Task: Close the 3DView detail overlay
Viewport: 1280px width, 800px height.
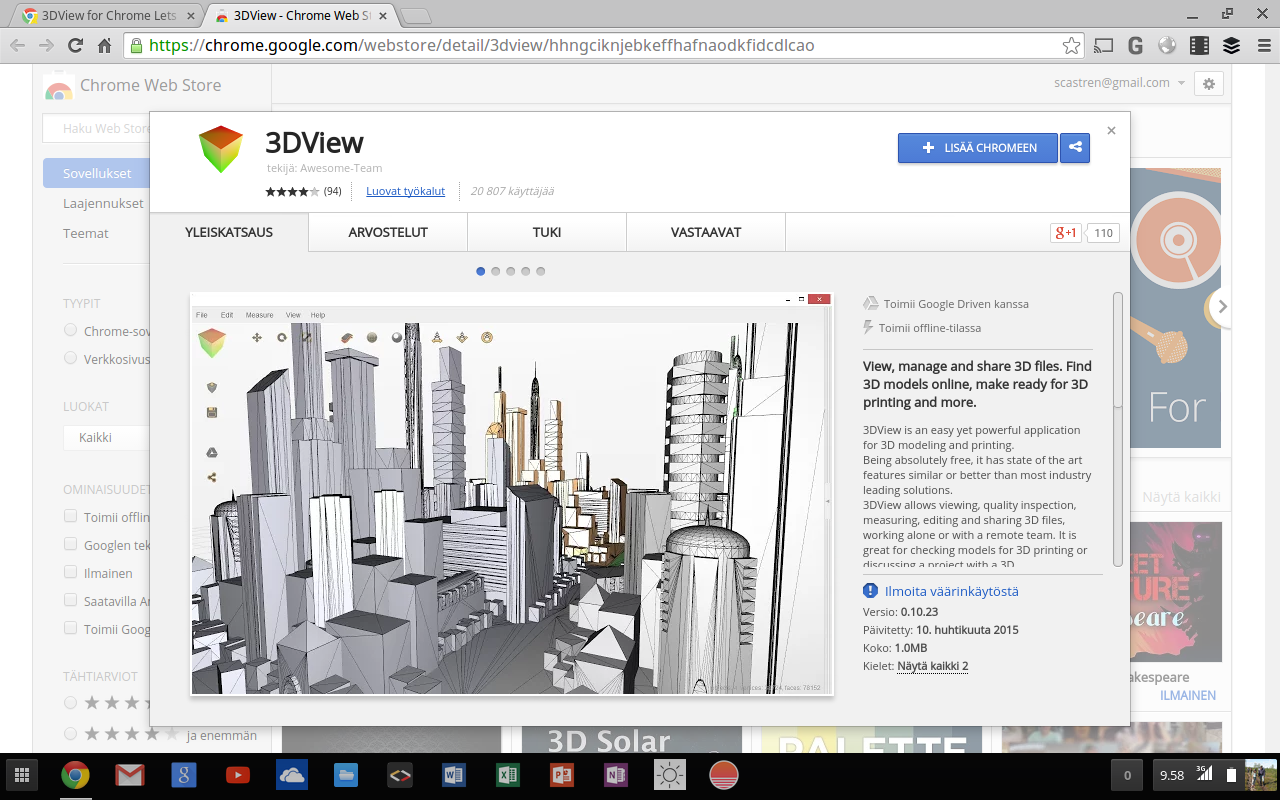Action: point(1112,130)
